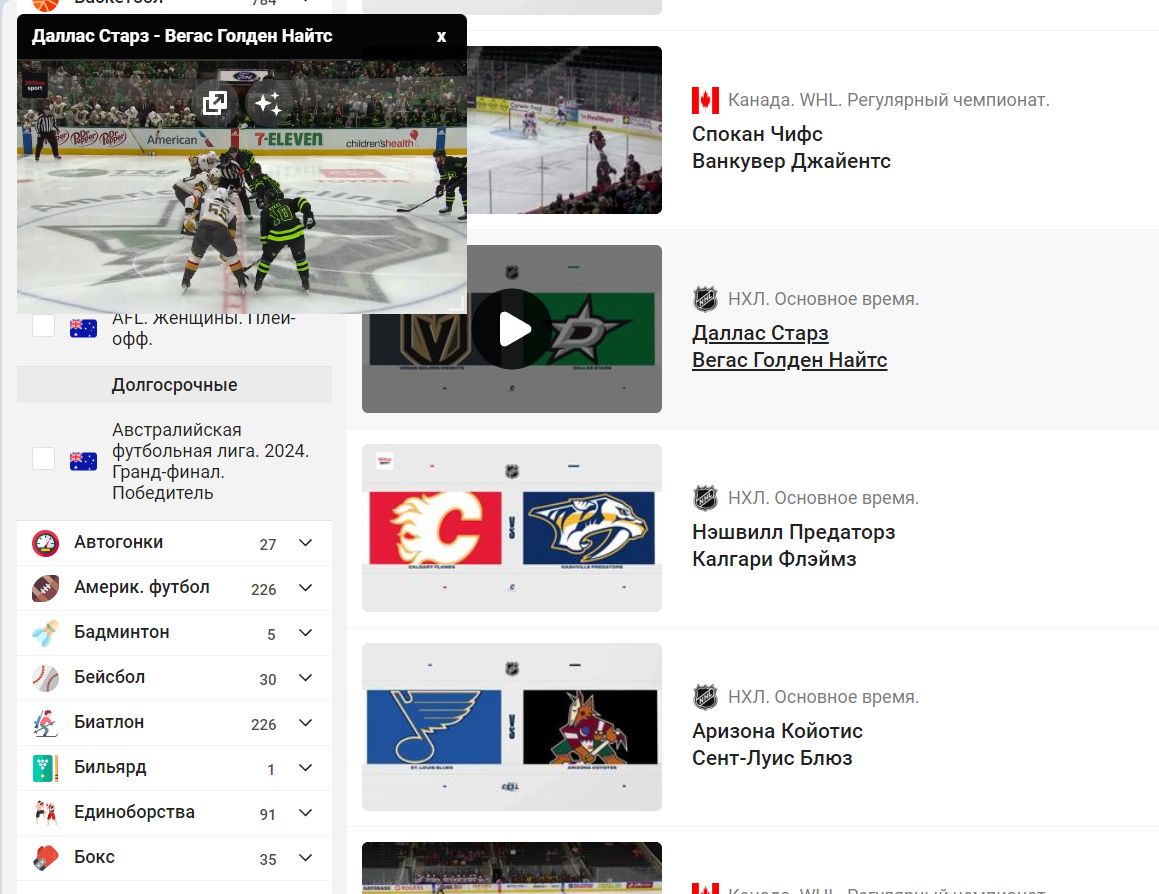
Task: Open Сент-Луис Блюз match
Action: pos(772,758)
